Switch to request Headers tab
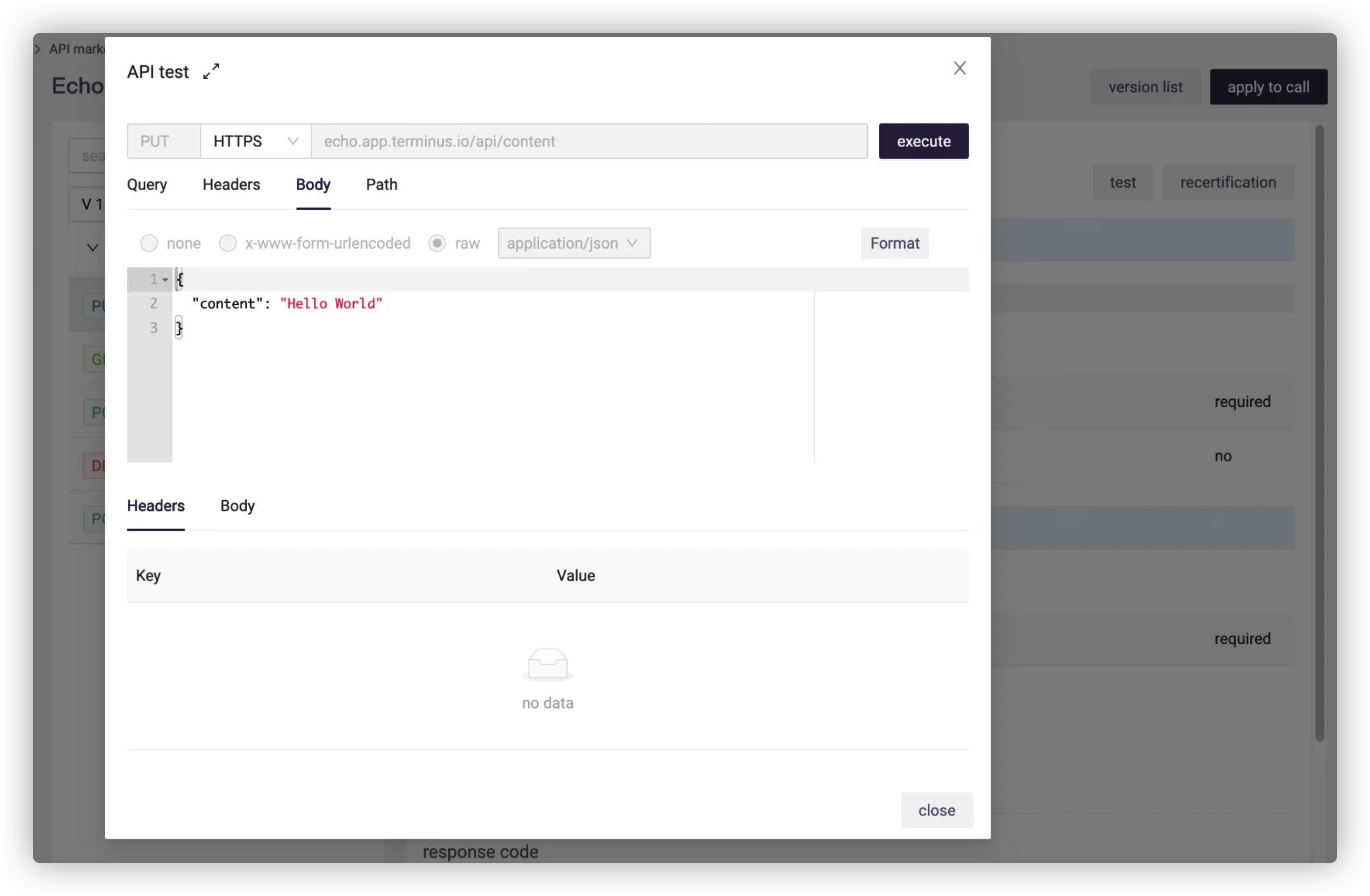Image resolution: width=1370 pixels, height=896 pixels. pos(231,185)
